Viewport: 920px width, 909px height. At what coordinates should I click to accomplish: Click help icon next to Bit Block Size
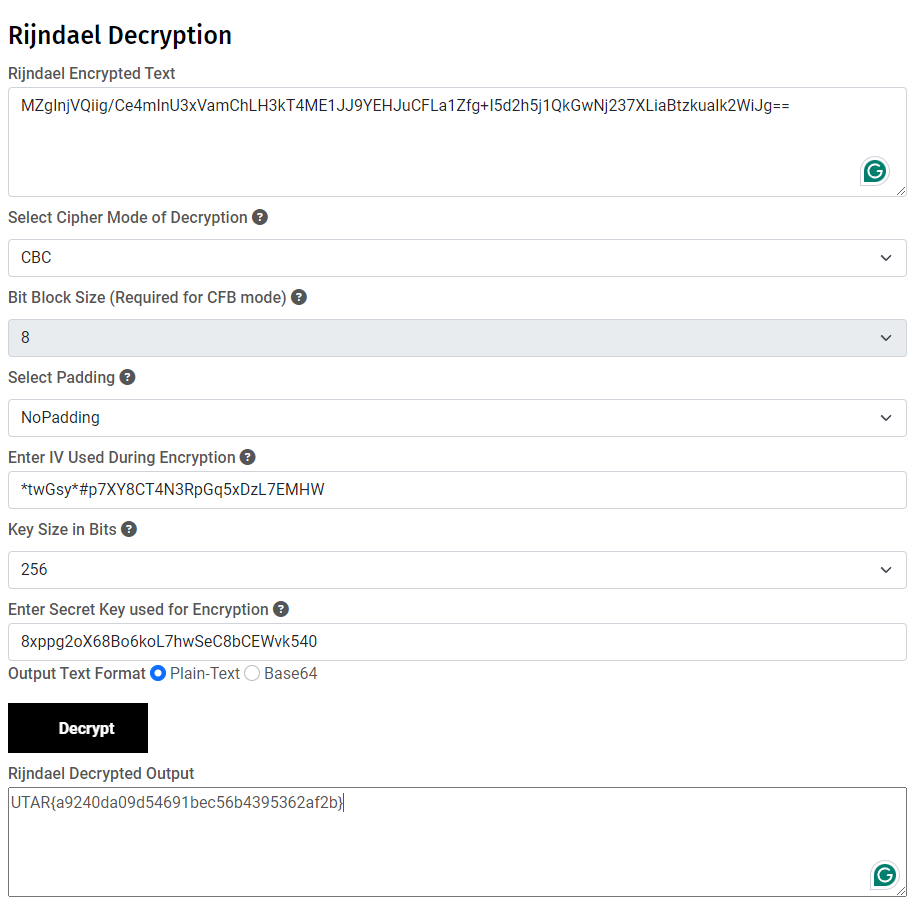299,297
